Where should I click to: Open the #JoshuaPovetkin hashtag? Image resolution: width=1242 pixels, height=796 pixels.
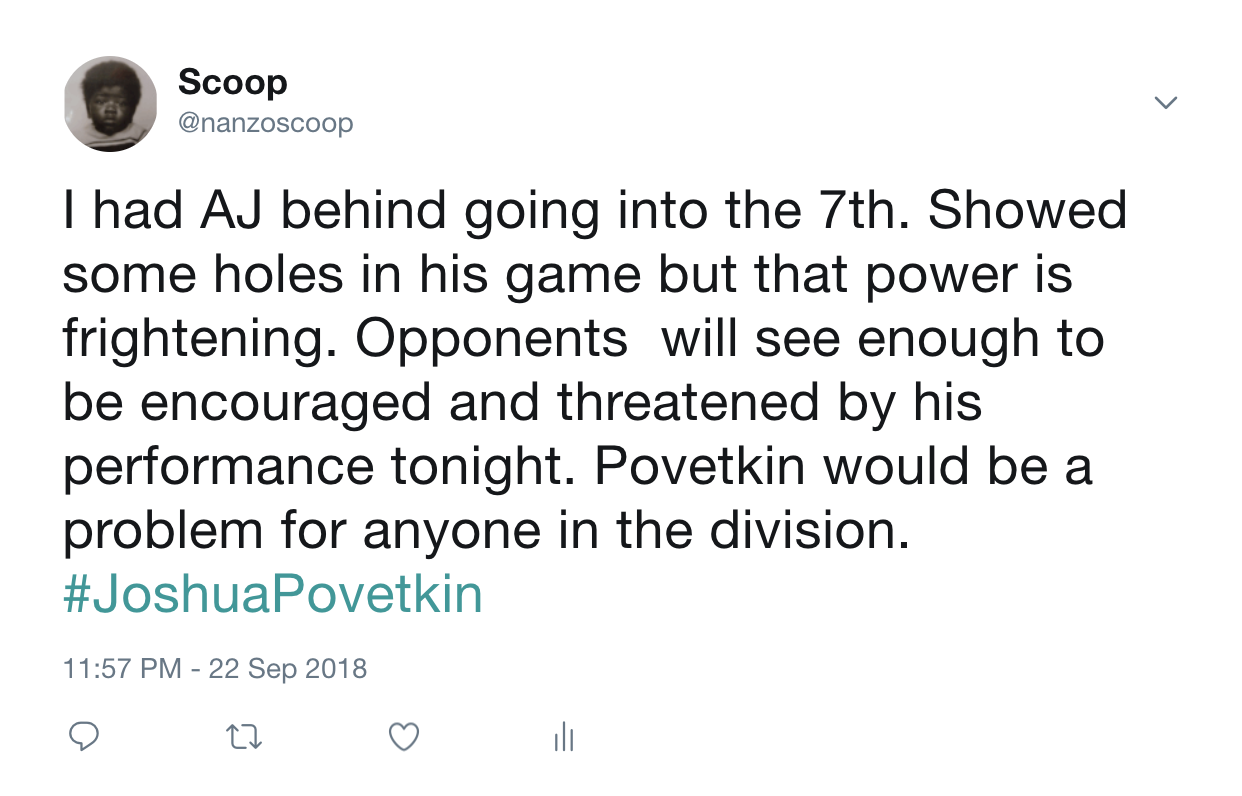273,594
